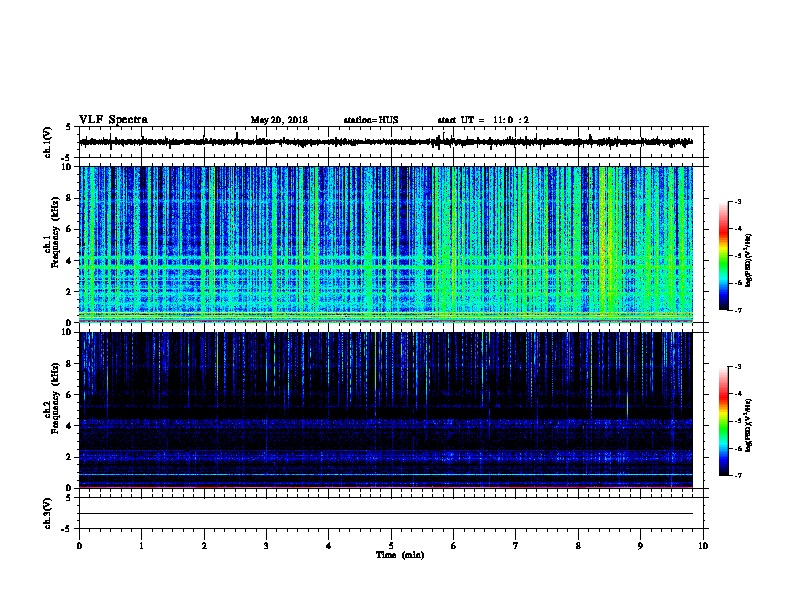Click the "start UT = 11:0 :2" text
The height and width of the screenshot is (612, 792).
click(x=483, y=120)
